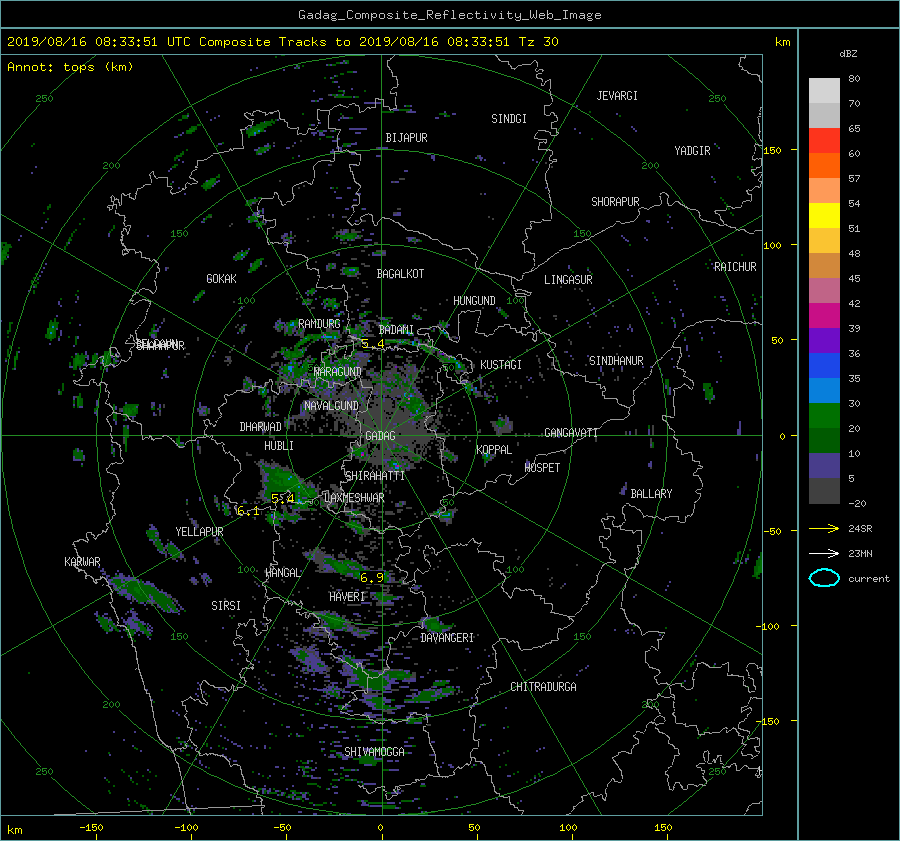
Task: Click the YADGIR city label
Action: tap(692, 151)
